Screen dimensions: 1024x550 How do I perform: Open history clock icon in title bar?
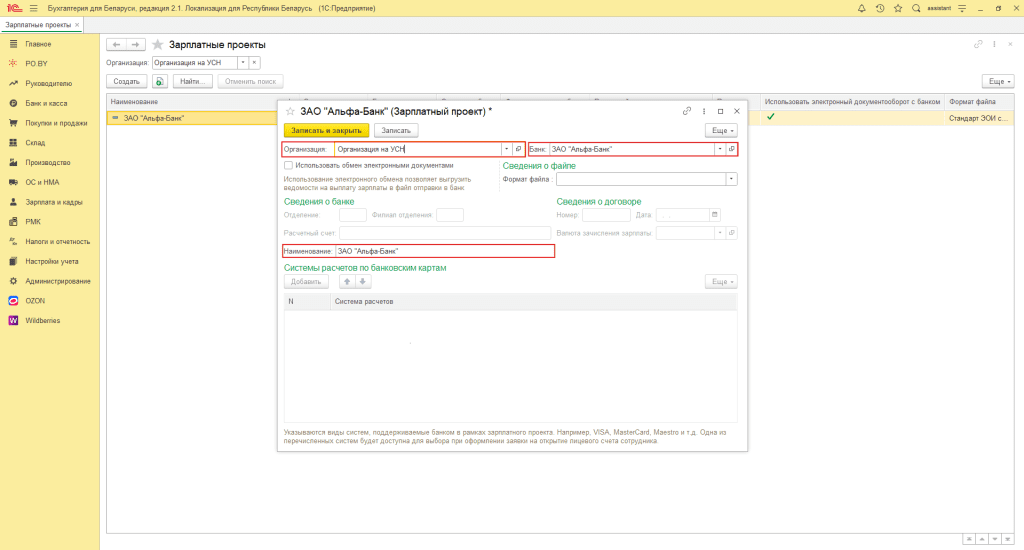coord(880,8)
